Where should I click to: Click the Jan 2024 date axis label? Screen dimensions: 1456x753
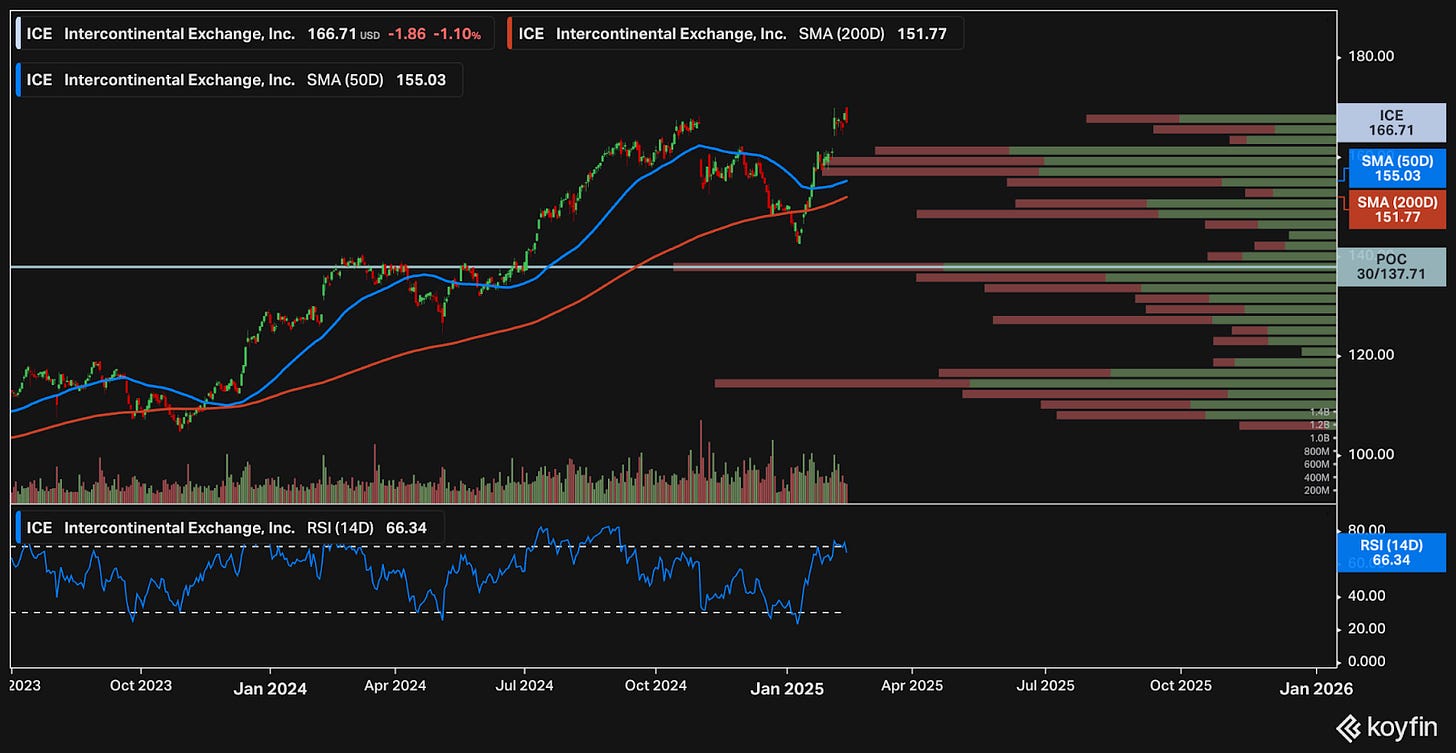click(270, 688)
